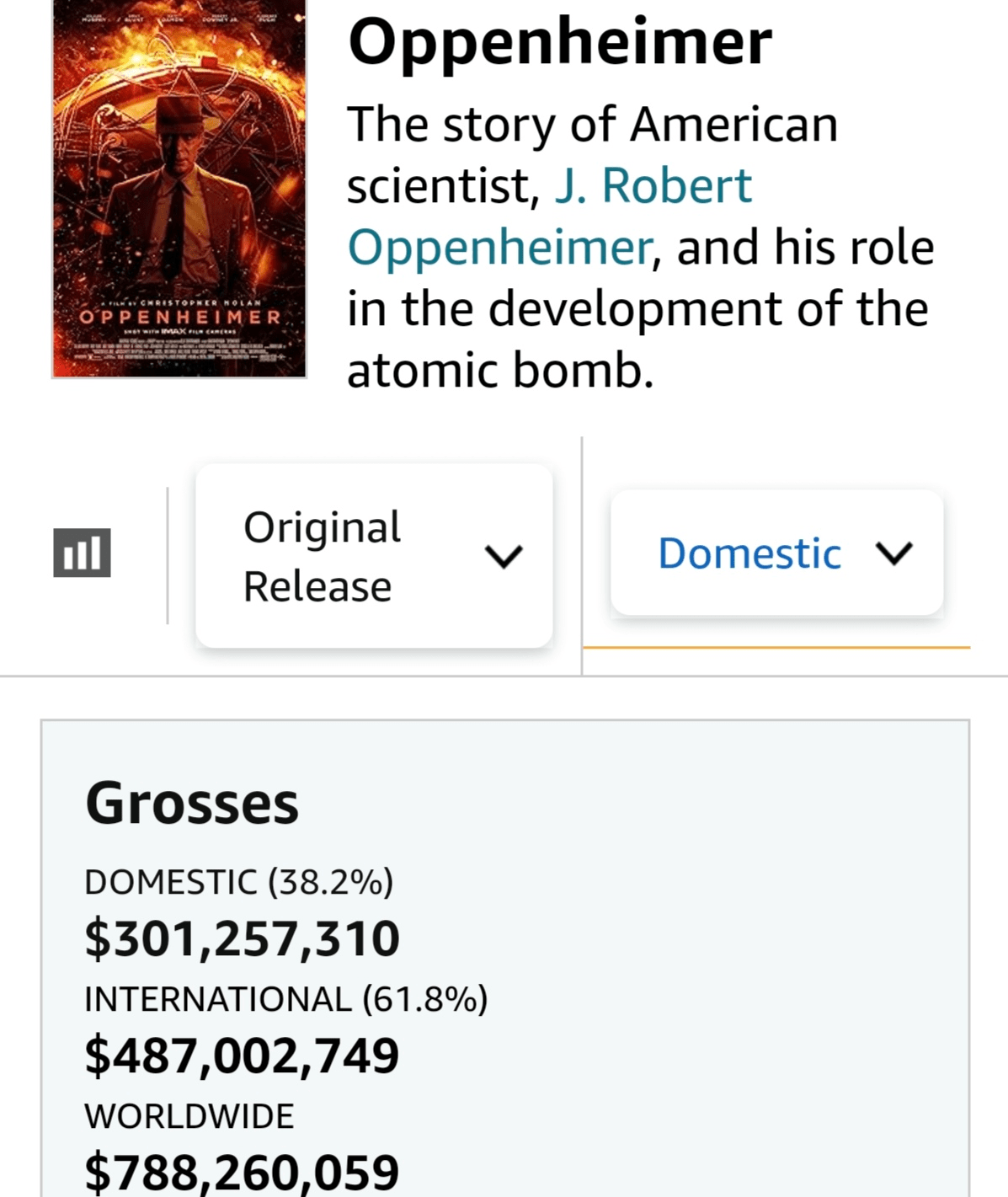Click the teal "Oppenheimer" link in the description
Image resolution: width=1008 pixels, height=1197 pixels.
pos(500,248)
